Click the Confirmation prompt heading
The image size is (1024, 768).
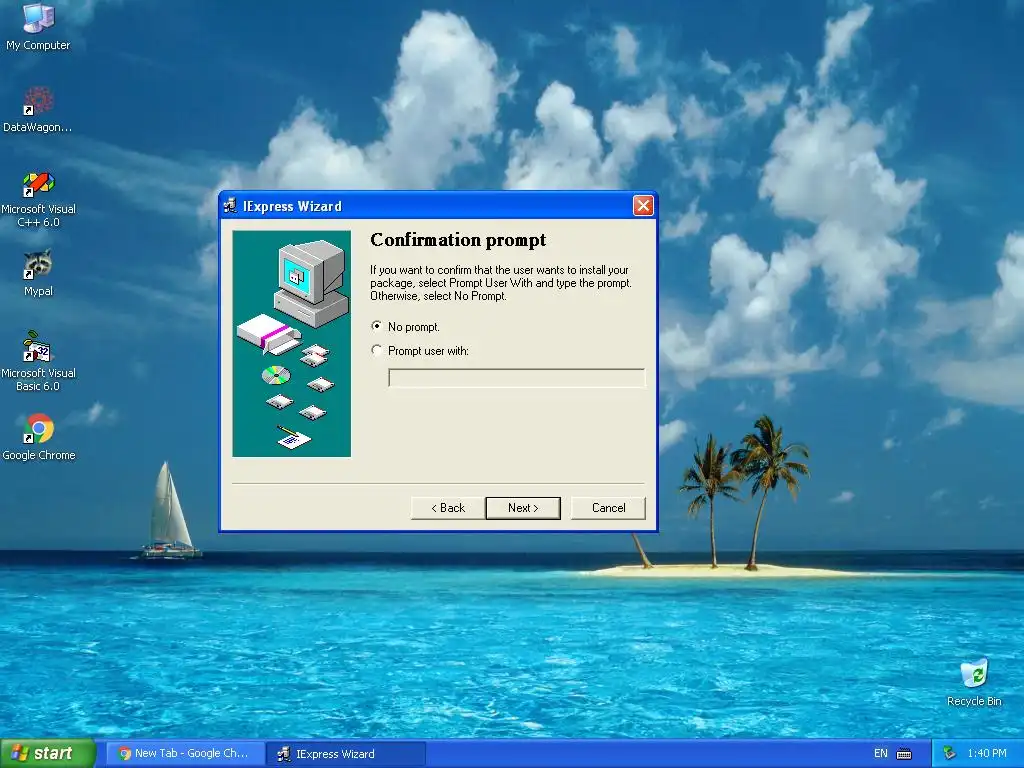(x=458, y=240)
